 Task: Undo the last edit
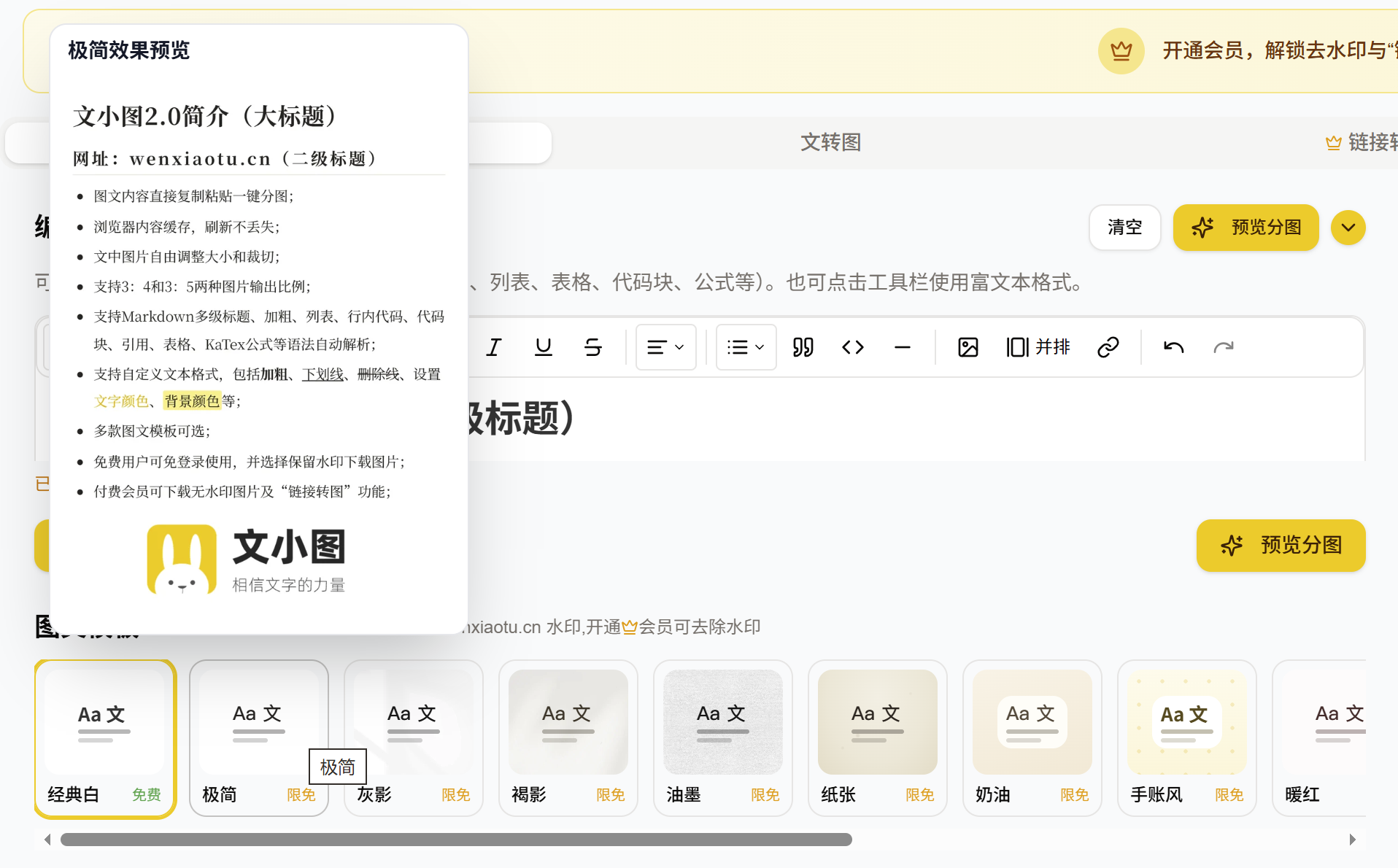pyautogui.click(x=1174, y=347)
